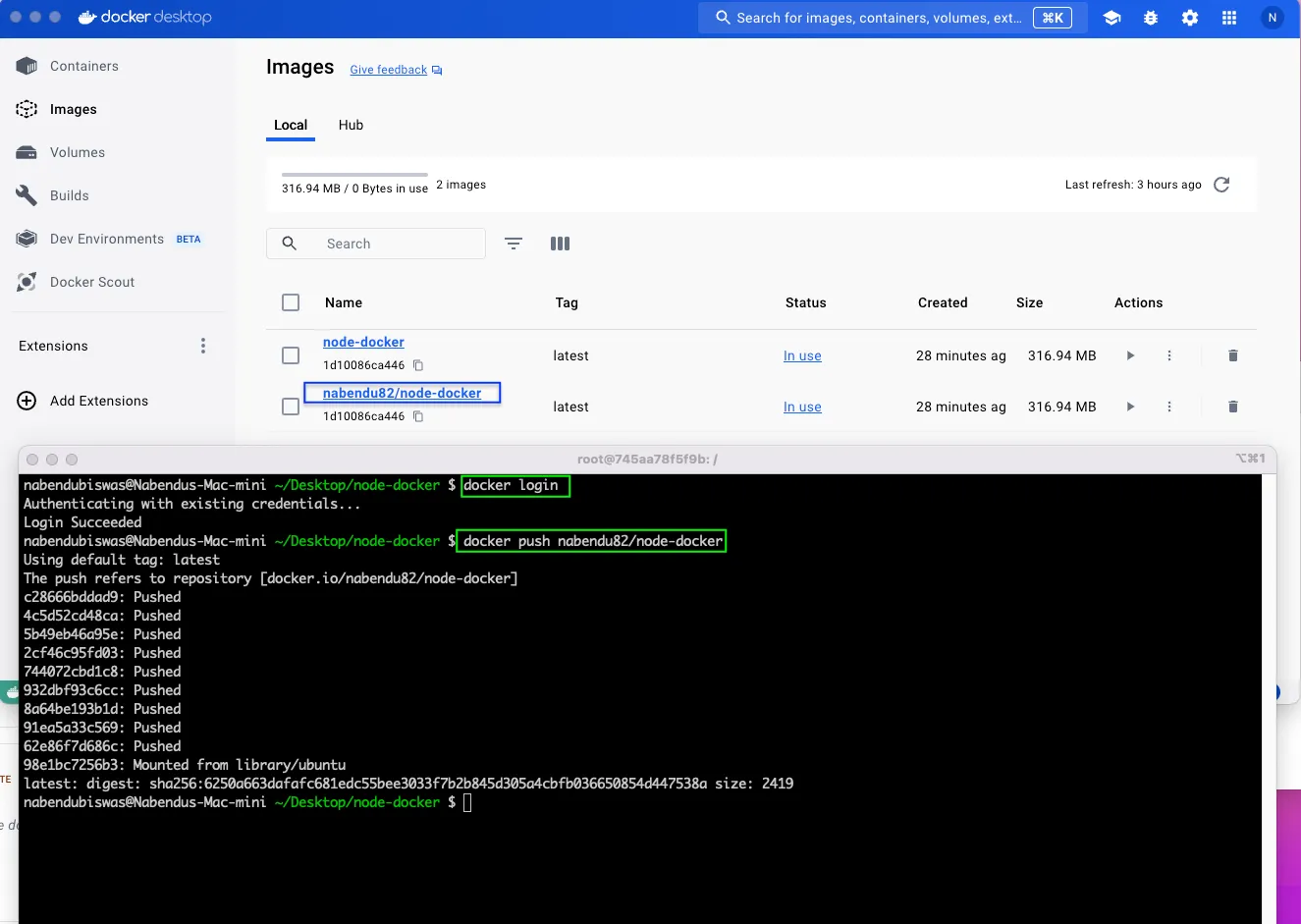Click the terminal prompt cursor
Viewport: 1301px width, 924px height.
pos(467,802)
